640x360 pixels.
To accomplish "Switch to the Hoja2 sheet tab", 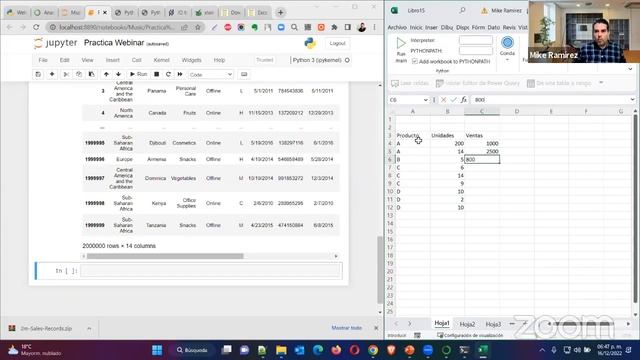I will click(x=467, y=324).
